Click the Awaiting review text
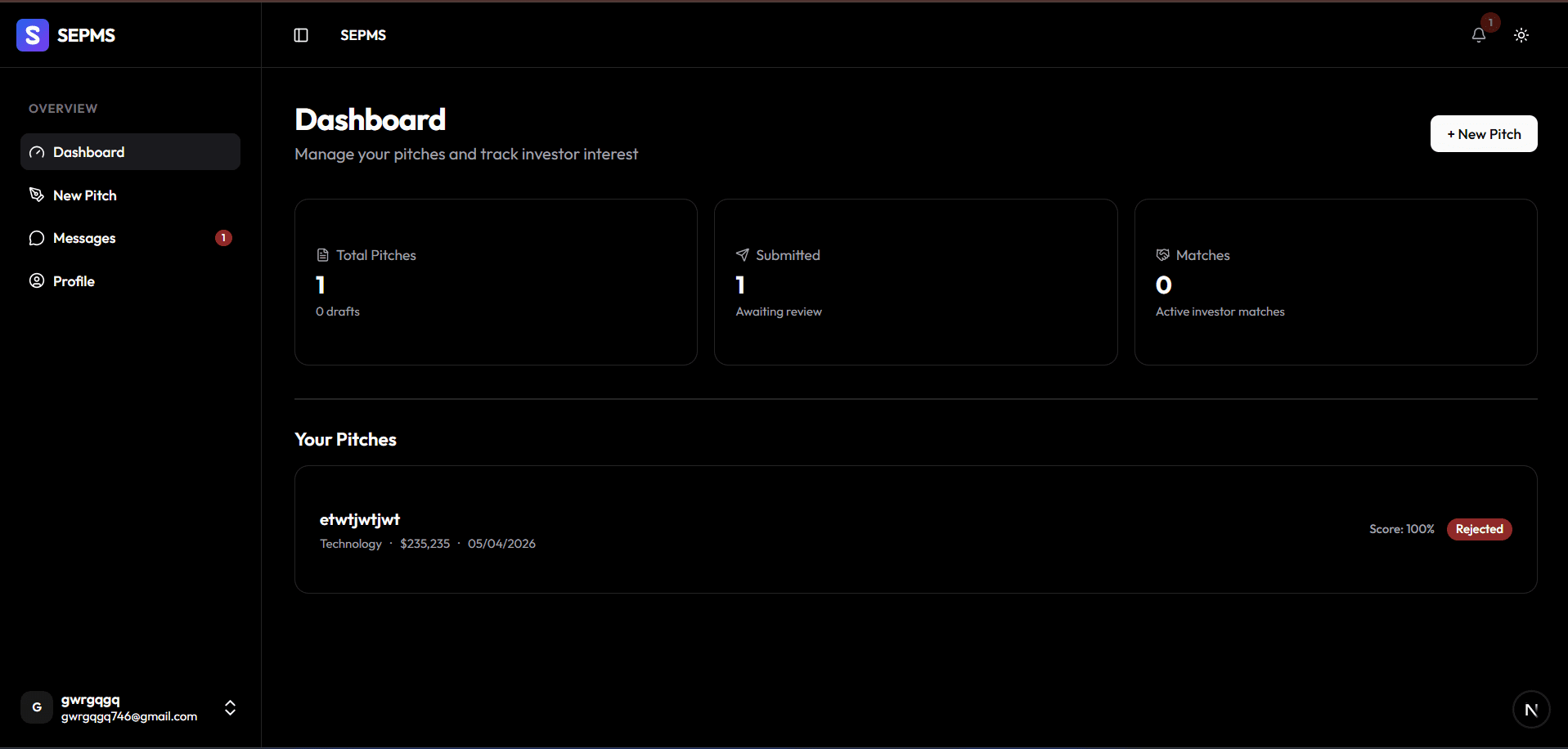Viewport: 1568px width, 749px height. [x=779, y=312]
